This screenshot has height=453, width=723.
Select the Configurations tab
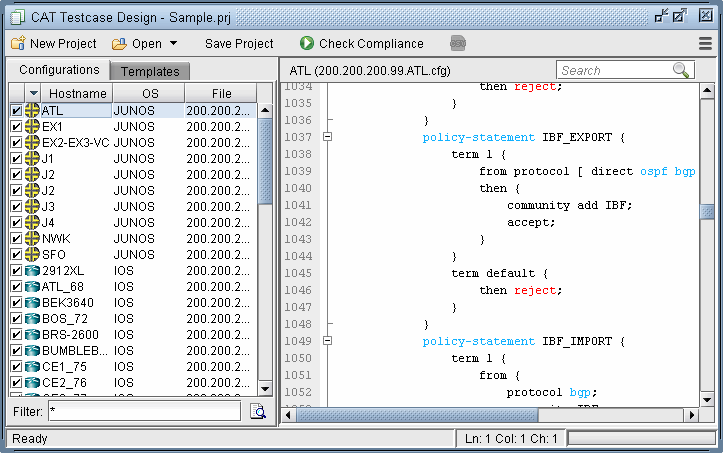click(x=59, y=70)
